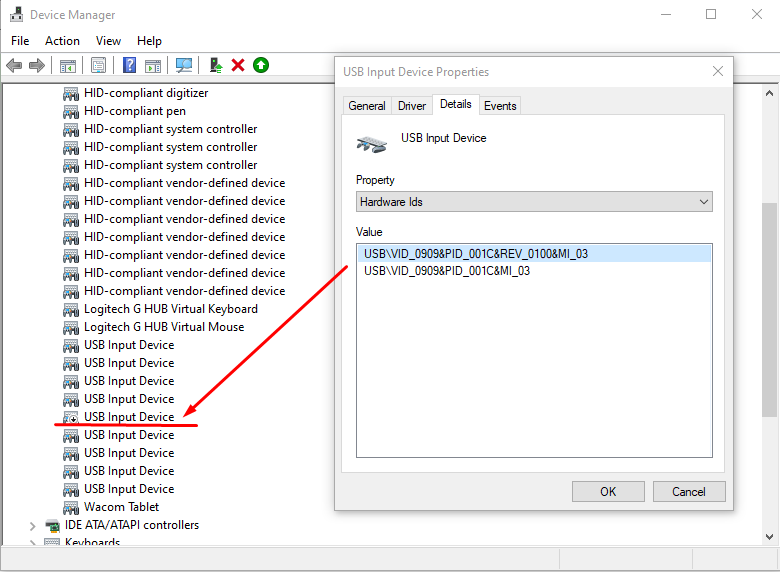Click the Back arrow toolbar icon

[x=14, y=65]
